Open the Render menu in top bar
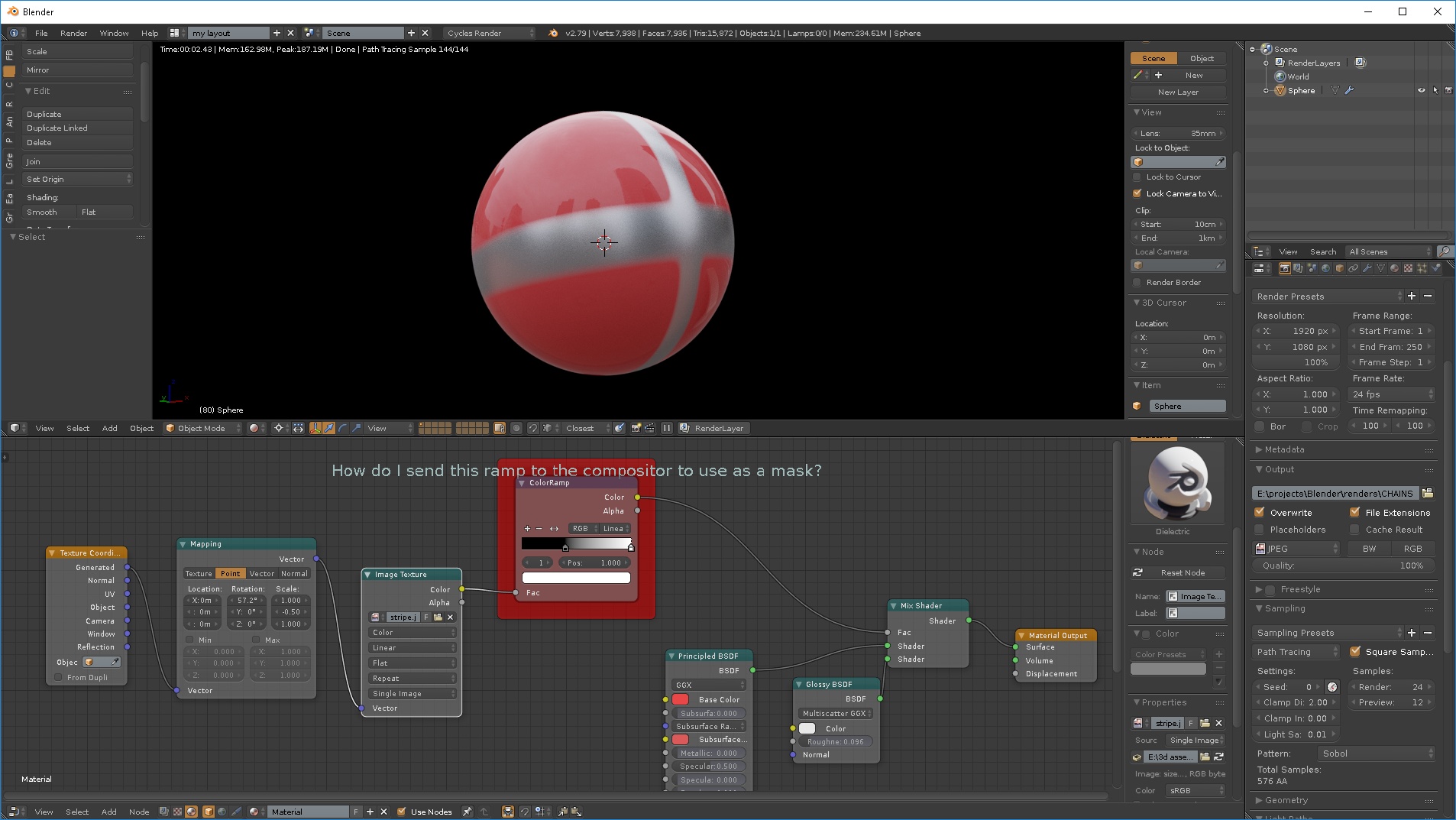1456x820 pixels. 74,33
